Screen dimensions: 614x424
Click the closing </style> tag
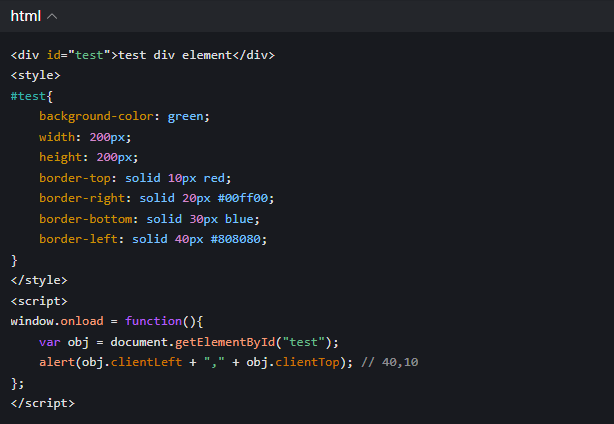pyautogui.click(x=39, y=280)
